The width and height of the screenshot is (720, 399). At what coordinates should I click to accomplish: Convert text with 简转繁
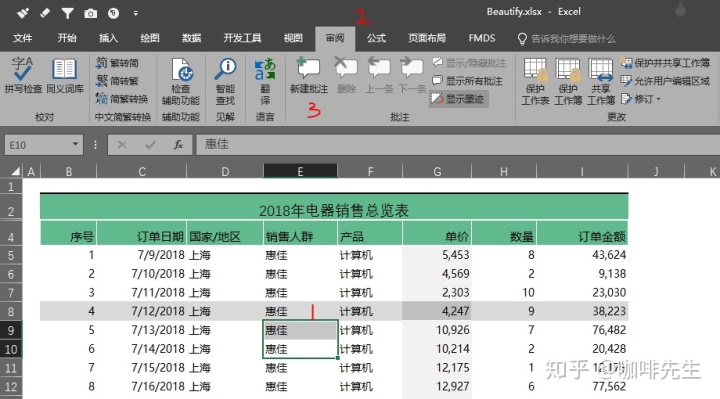click(118, 81)
